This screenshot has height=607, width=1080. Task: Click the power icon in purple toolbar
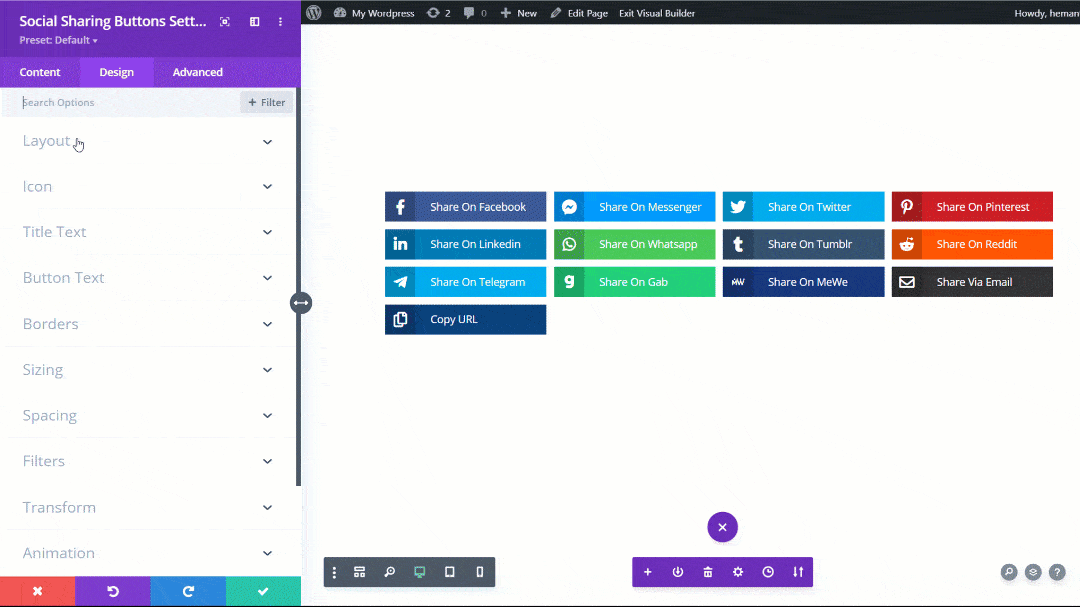678,572
